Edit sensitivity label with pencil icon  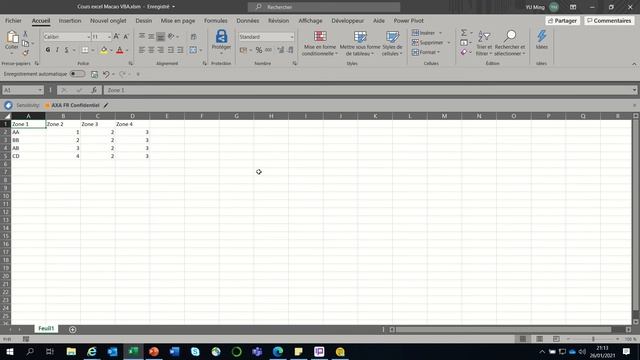[106, 105]
